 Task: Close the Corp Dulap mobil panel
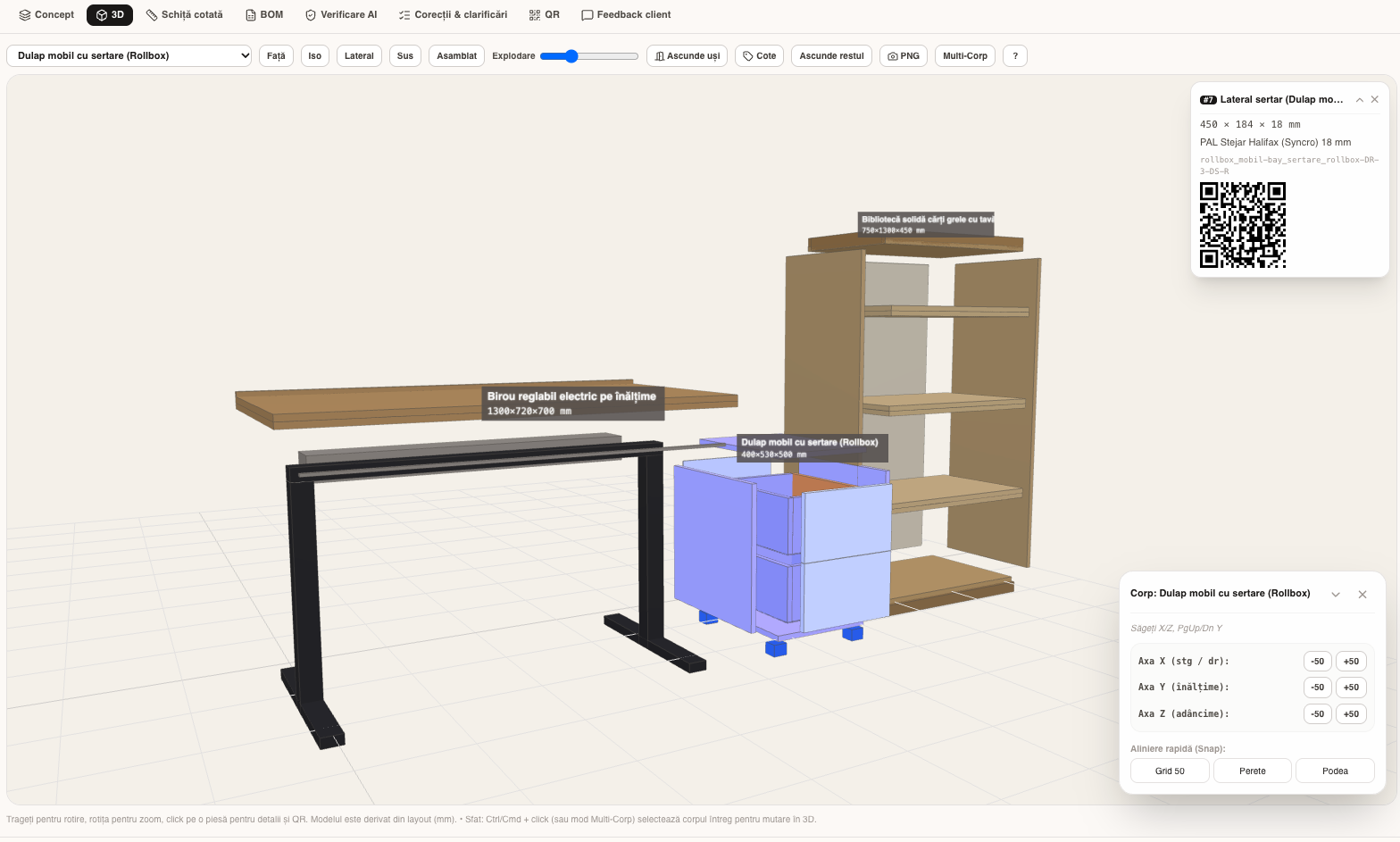pos(1362,595)
